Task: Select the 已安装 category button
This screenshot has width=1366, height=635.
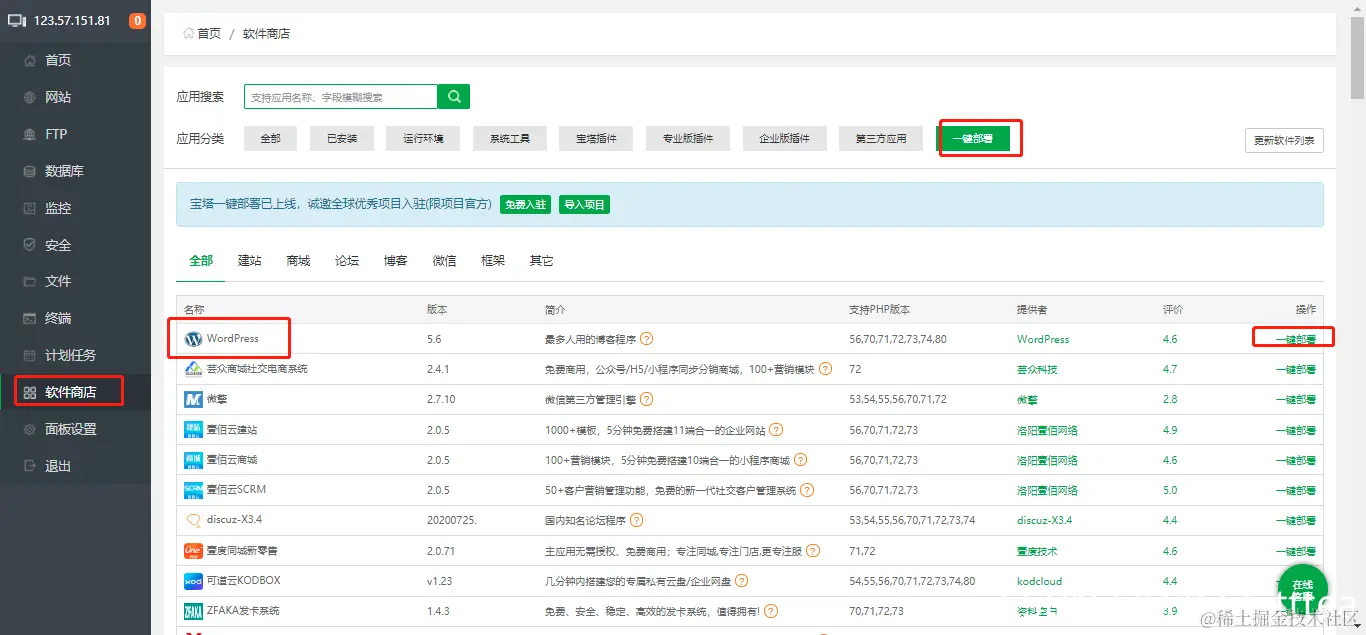Action: pos(341,139)
